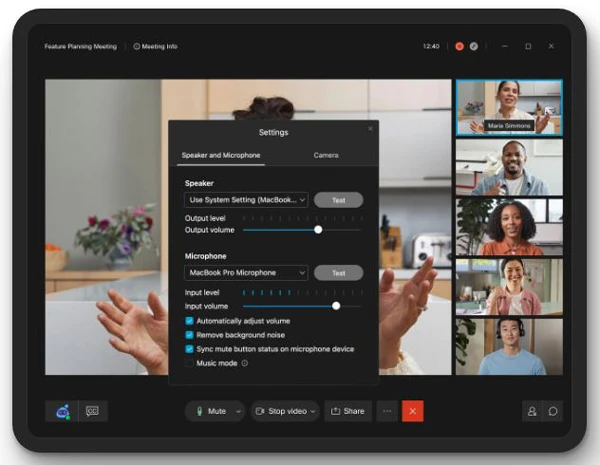Viewport: 600px width, 465px height.
Task: Disable Remove background noise checkbox
Action: (190, 335)
